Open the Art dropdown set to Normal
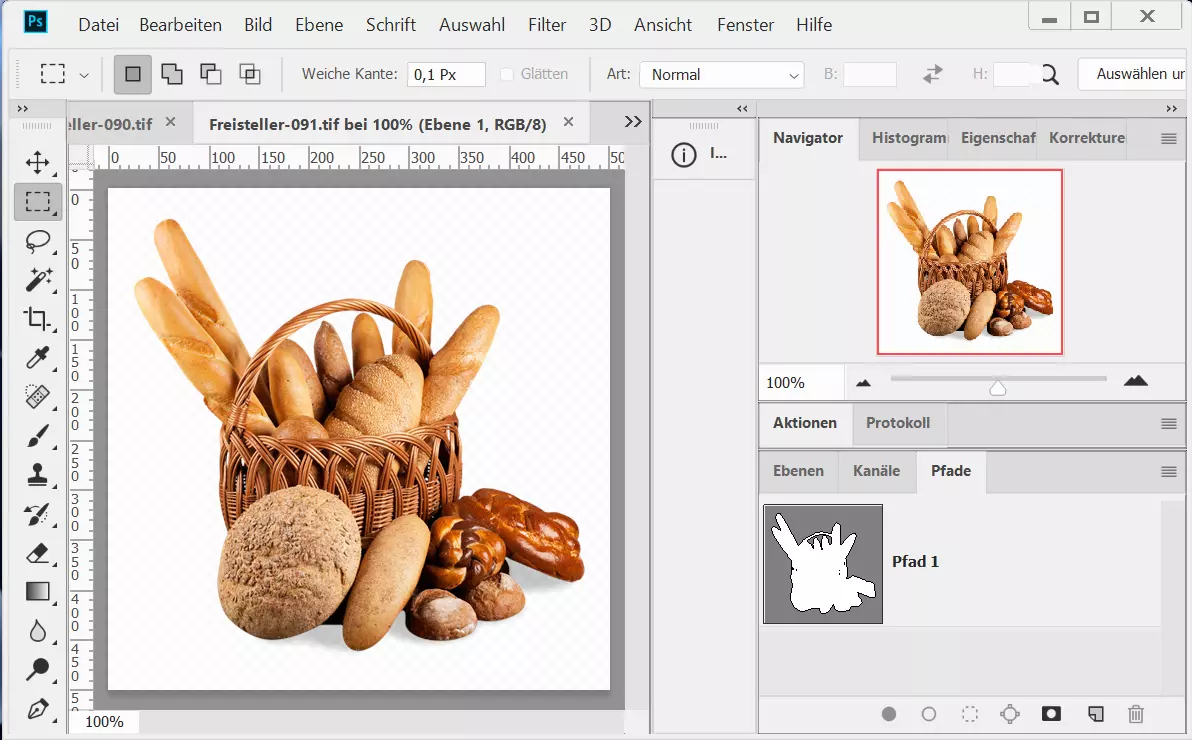The image size is (1192, 740). point(721,75)
